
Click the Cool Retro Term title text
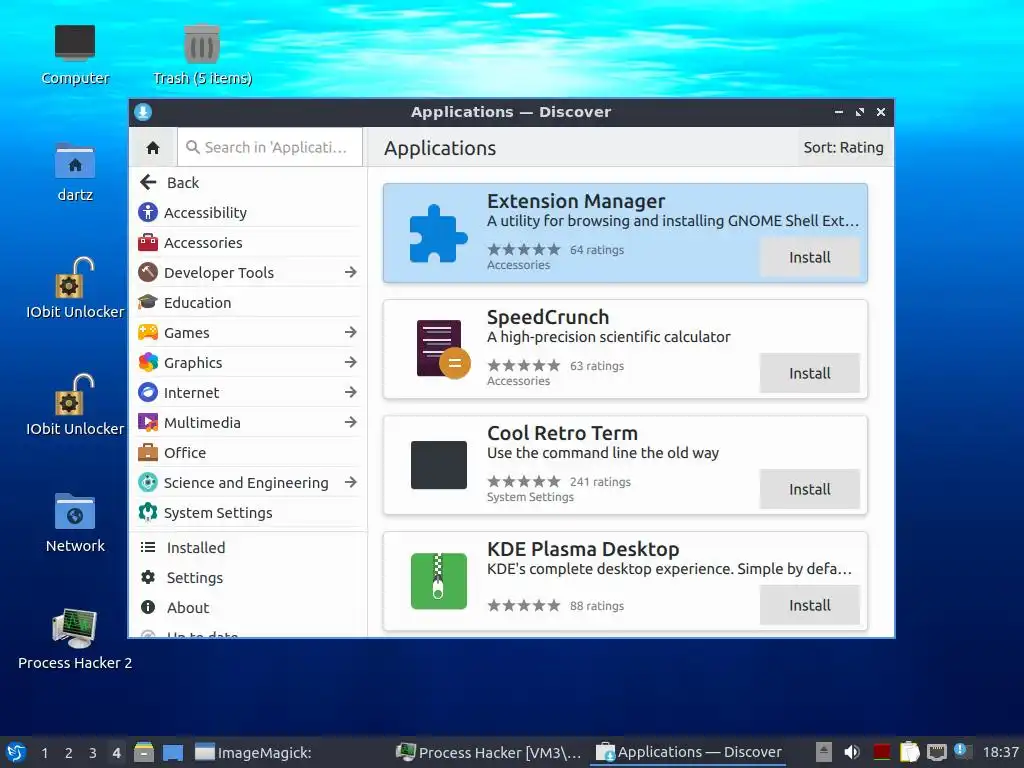562,433
